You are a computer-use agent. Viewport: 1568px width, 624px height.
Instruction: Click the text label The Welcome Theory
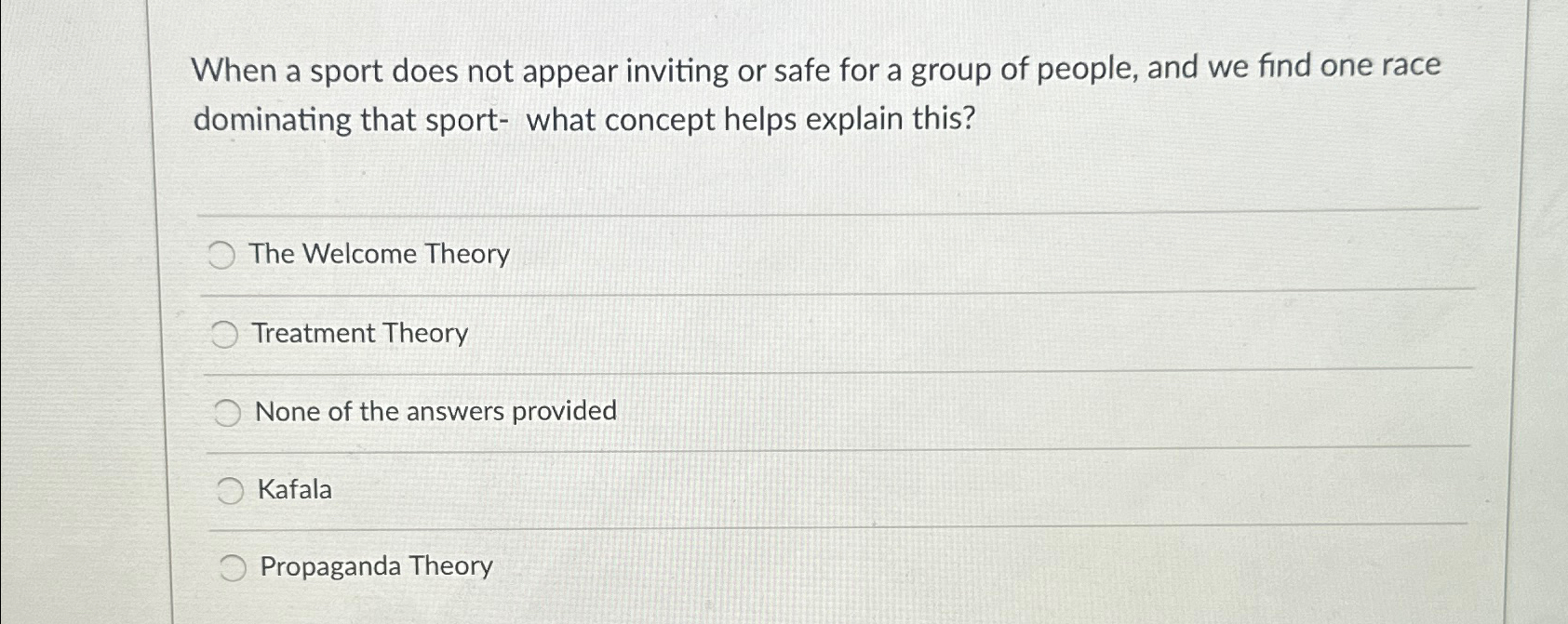pyautogui.click(x=378, y=253)
